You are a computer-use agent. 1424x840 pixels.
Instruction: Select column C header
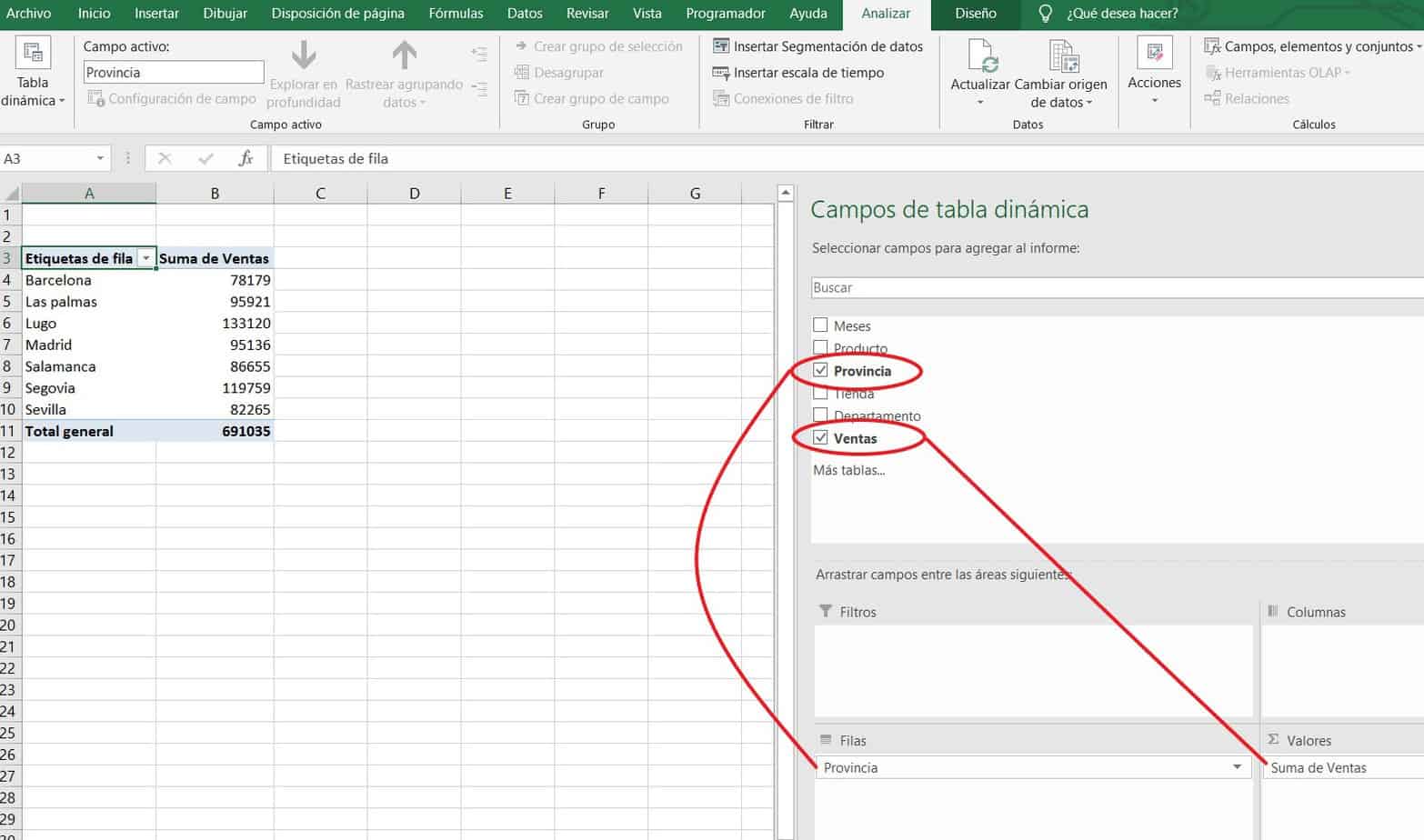320,193
